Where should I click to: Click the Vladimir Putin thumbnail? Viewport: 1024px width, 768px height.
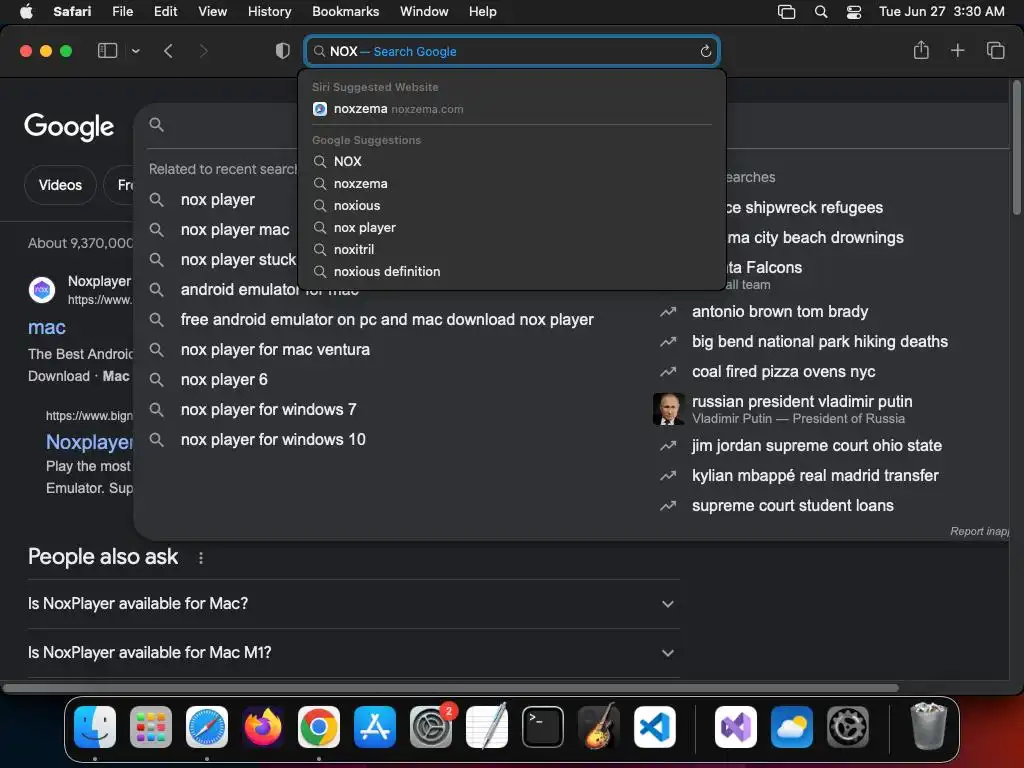668,409
